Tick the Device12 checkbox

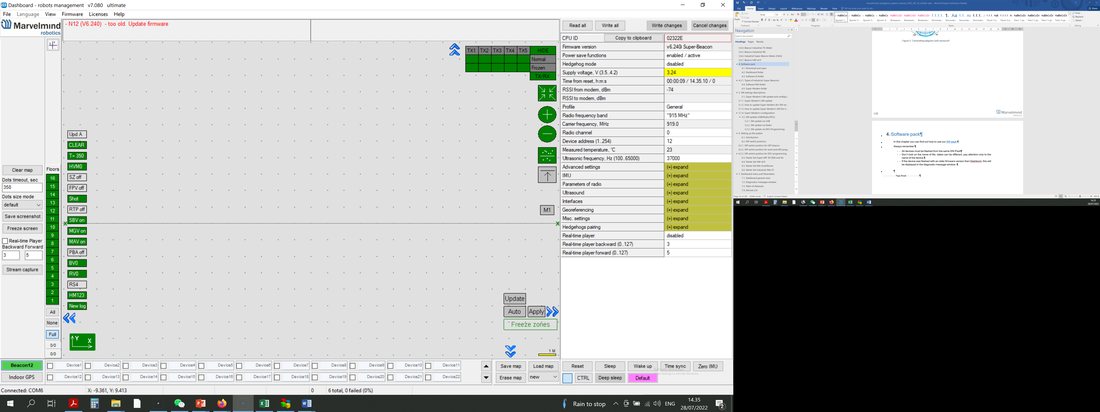click(50, 377)
